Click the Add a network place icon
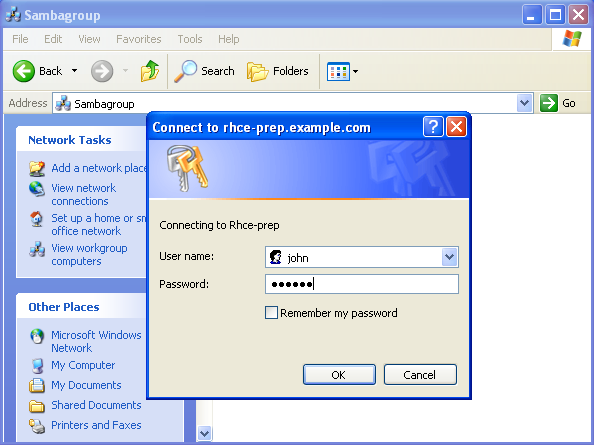This screenshot has height=445, width=594. pyautogui.click(x=37, y=169)
